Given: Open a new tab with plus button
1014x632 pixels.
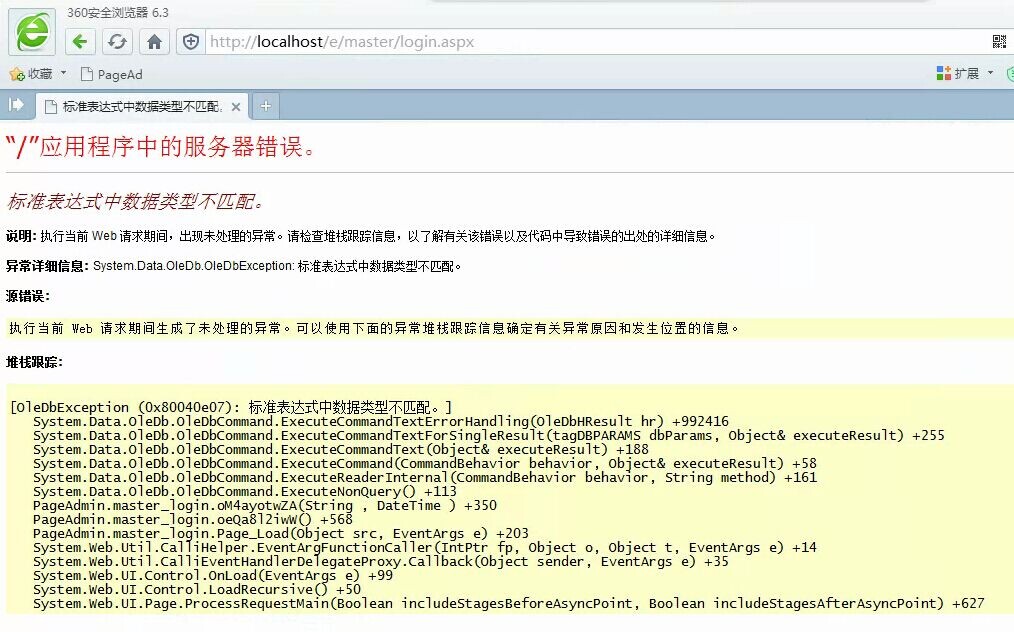Looking at the screenshot, I should [265, 106].
